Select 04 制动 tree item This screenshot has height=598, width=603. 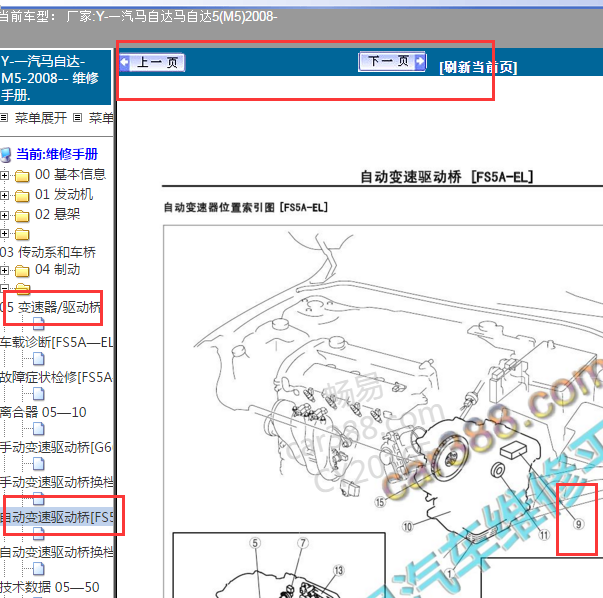pyautogui.click(x=57, y=270)
